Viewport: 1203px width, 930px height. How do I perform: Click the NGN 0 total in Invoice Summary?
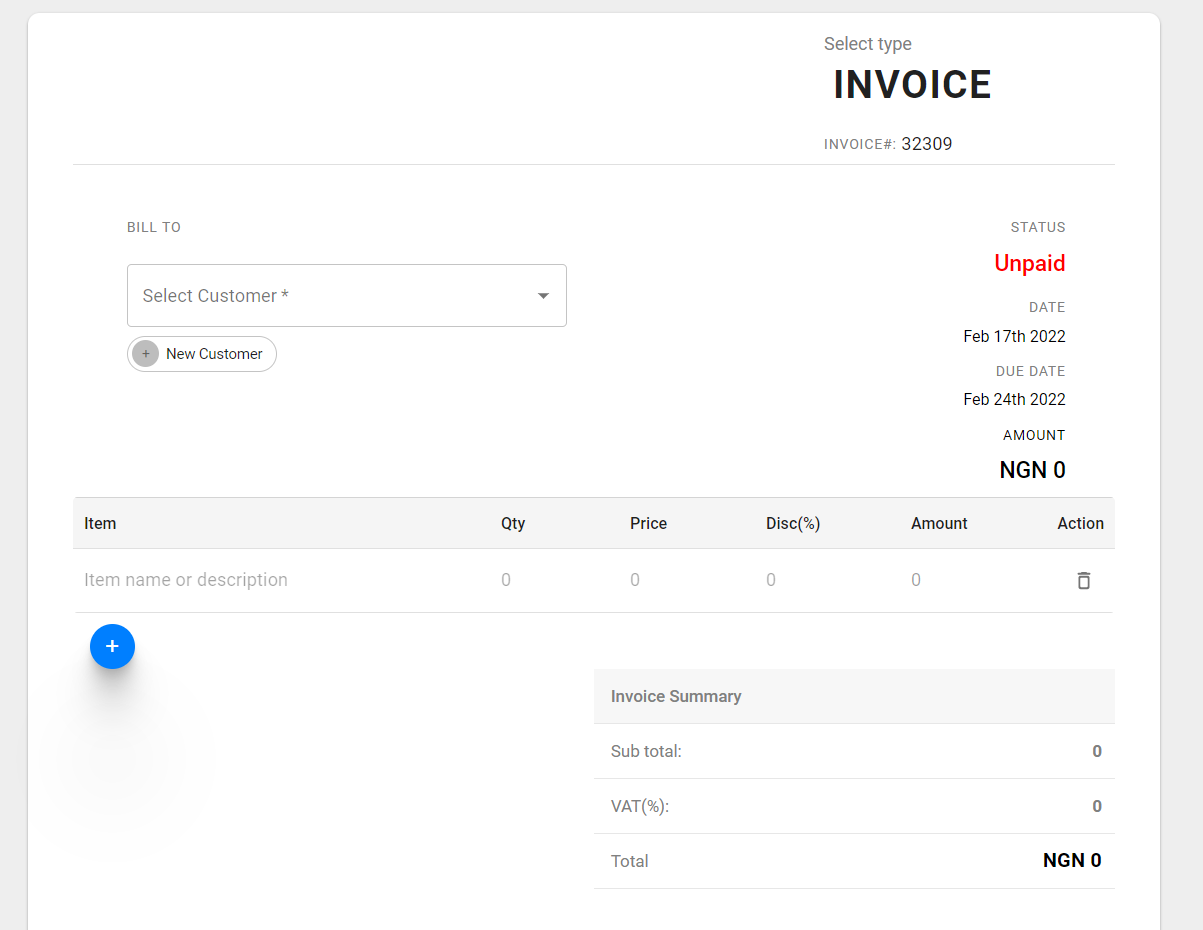pyautogui.click(x=1071, y=860)
